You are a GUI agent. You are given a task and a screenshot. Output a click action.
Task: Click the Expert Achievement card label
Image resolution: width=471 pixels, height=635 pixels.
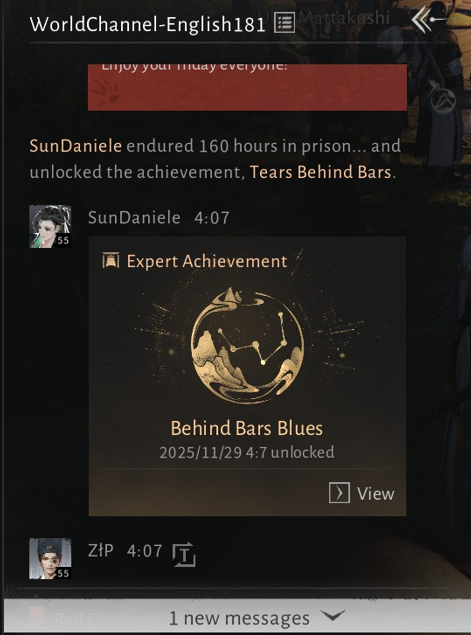click(207, 261)
